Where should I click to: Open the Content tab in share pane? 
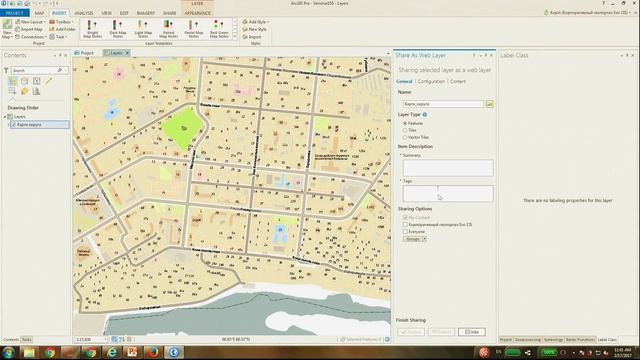click(x=458, y=81)
